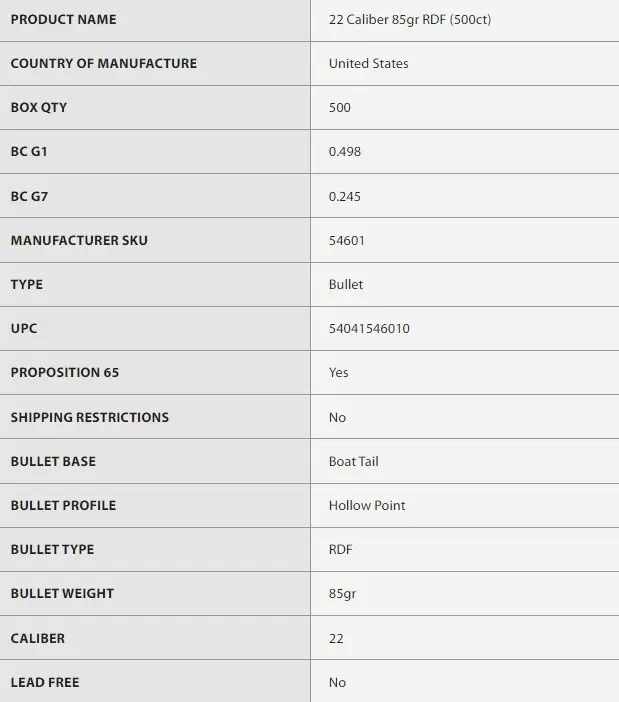
Task: Click the product name value 22 Caliber 85gr RDF
Action: pos(409,19)
